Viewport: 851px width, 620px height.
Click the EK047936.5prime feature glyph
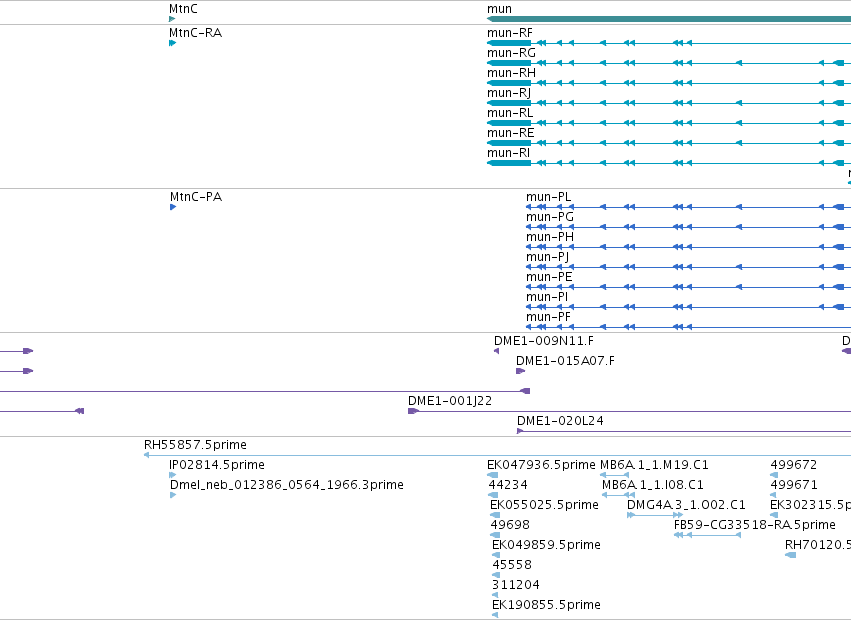click(493, 475)
